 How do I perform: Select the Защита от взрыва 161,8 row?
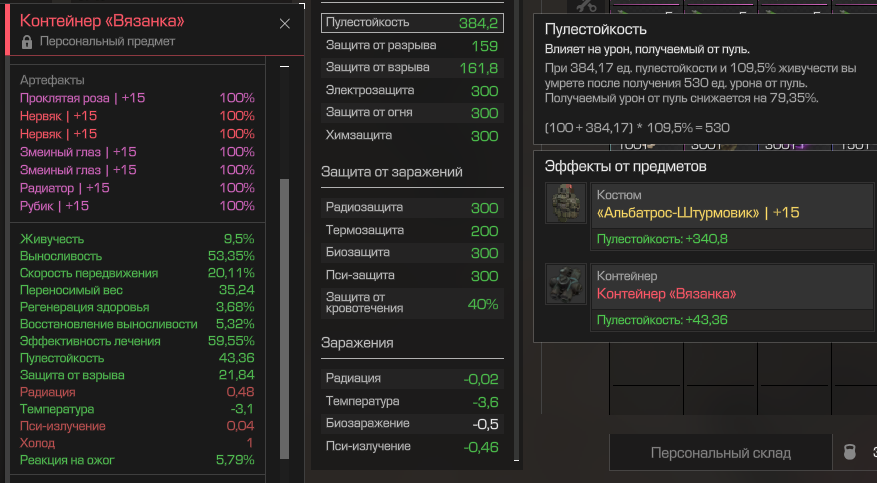pos(412,68)
